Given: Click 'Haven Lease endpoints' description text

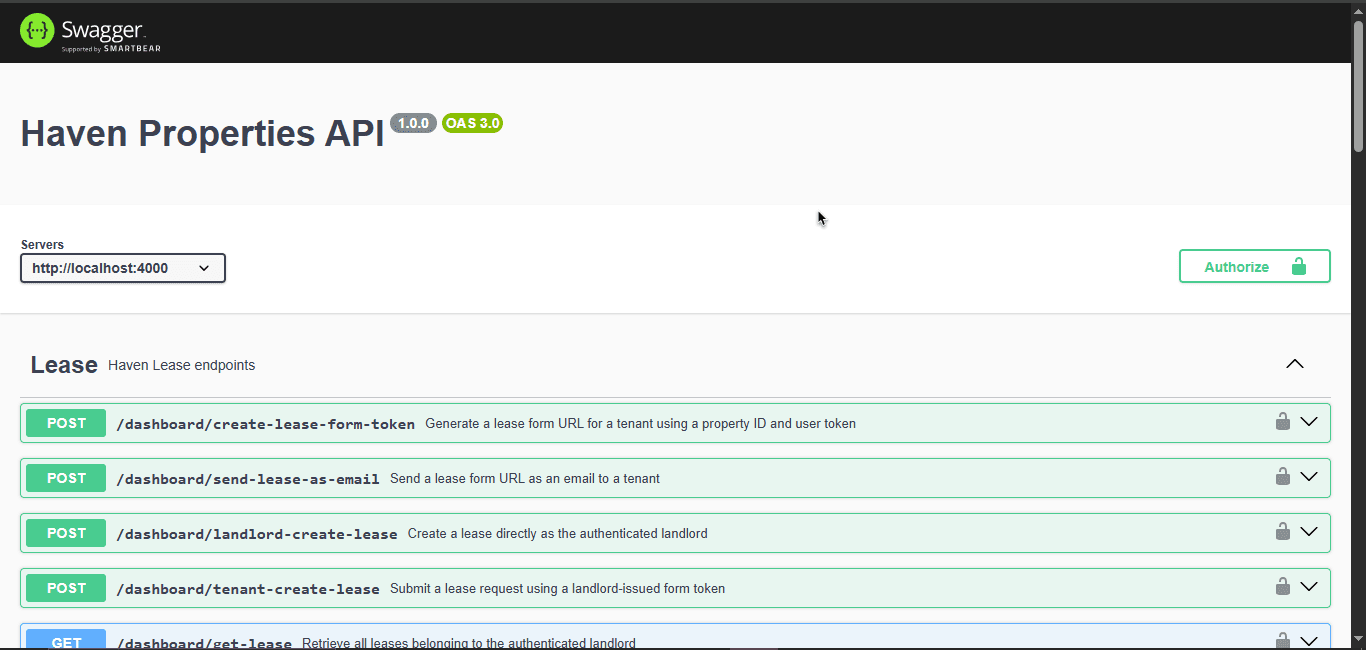Looking at the screenshot, I should 182,365.
